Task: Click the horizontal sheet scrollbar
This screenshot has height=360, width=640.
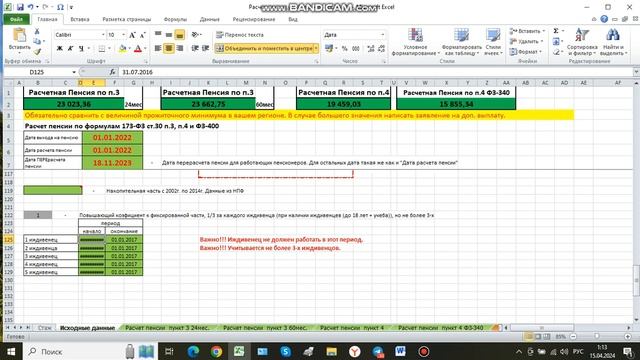Action: [542, 328]
